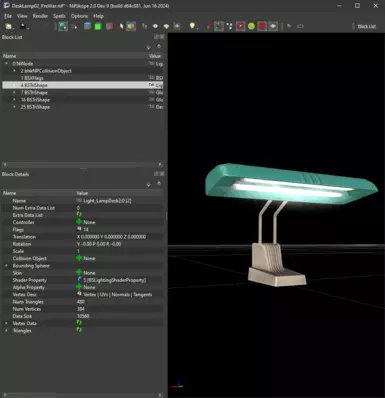385x398 pixels.
Task: Click refresh arrows in Triangles row
Action: (79, 330)
